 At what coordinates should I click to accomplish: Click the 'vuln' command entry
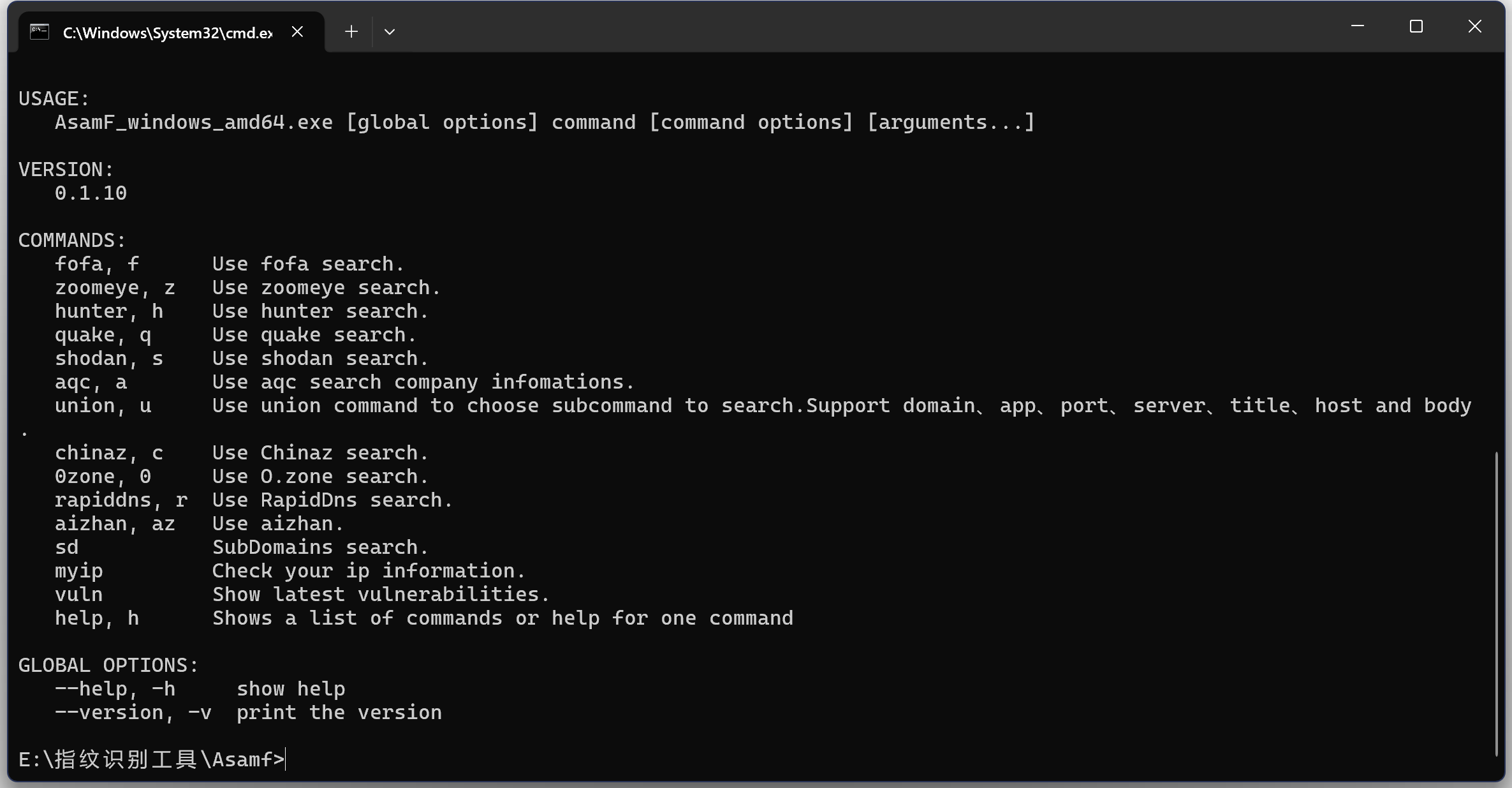[78, 595]
